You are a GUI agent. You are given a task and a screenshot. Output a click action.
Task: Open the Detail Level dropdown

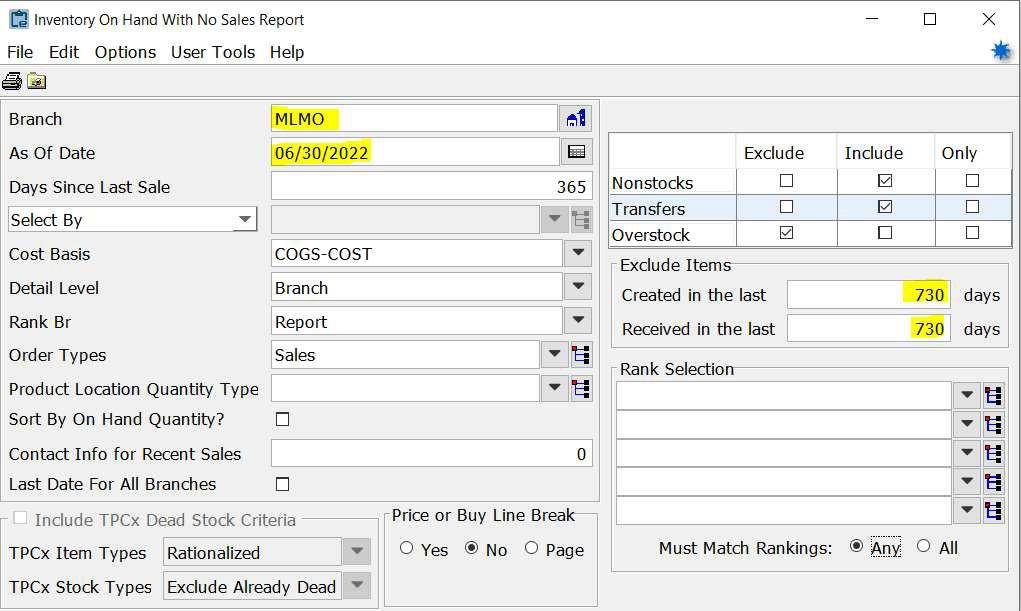click(577, 288)
